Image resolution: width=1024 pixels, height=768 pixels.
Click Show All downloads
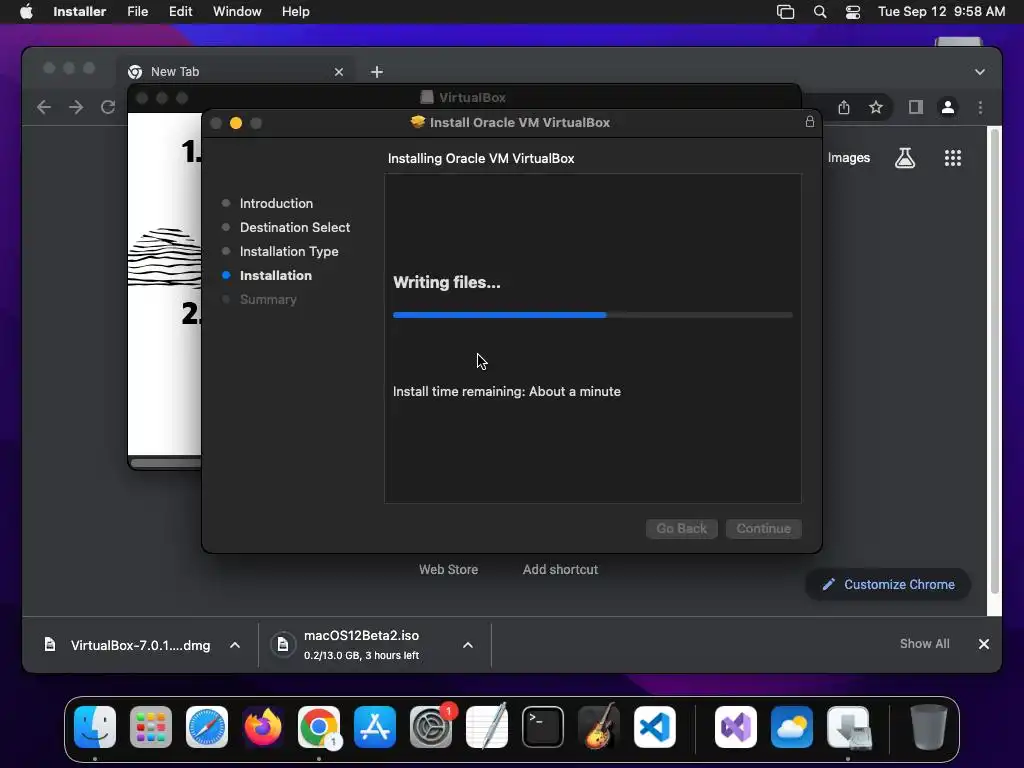(x=924, y=644)
